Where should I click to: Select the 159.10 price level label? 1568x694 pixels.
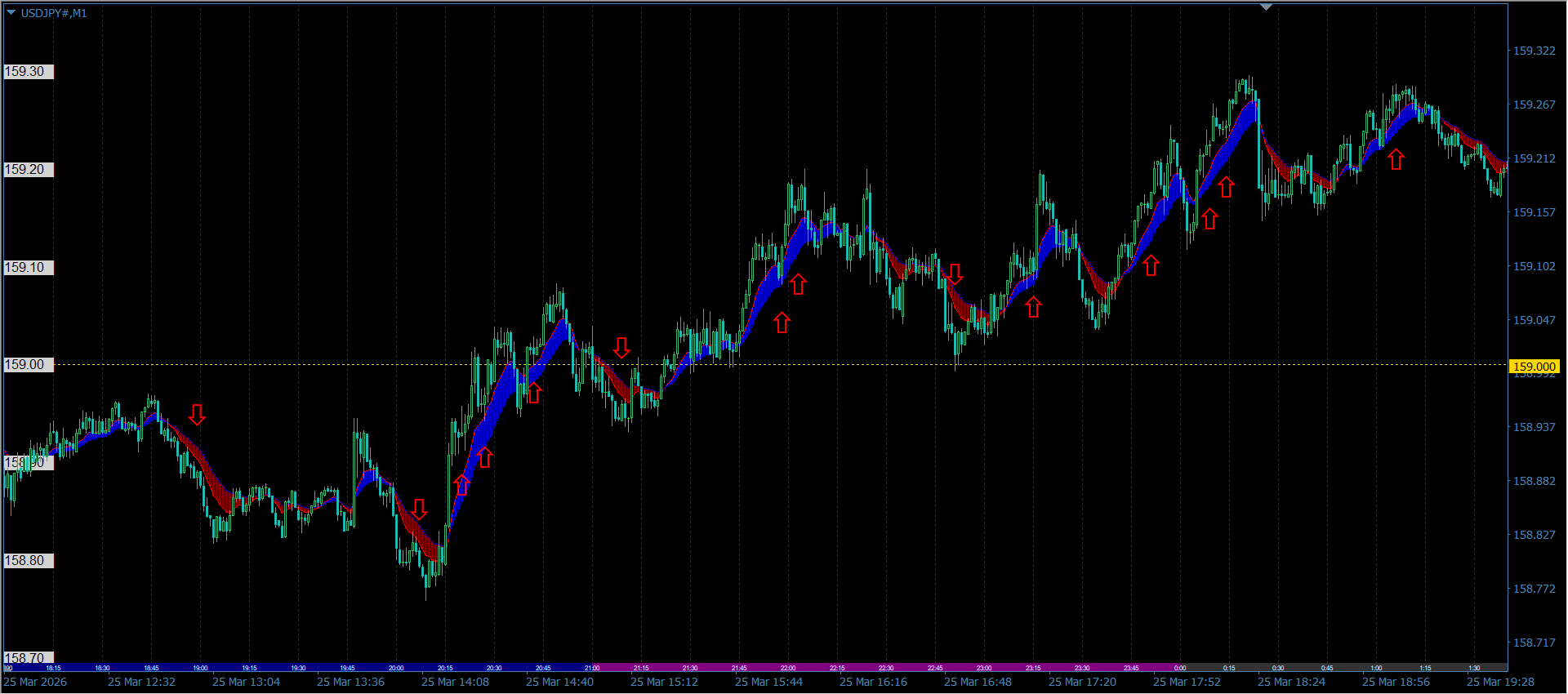pos(26,268)
